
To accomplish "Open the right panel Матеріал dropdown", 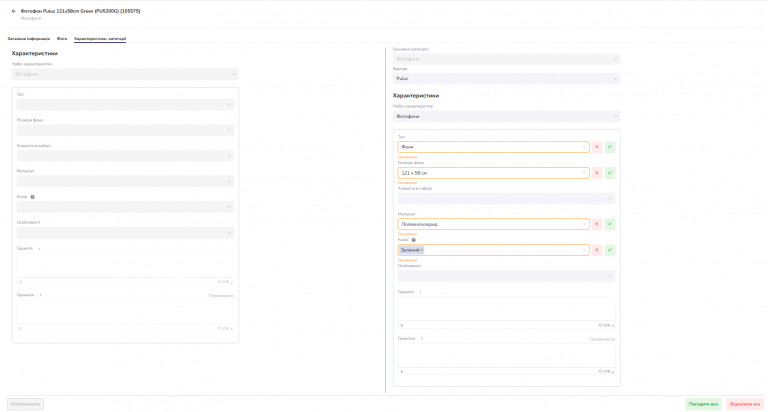I will point(493,224).
